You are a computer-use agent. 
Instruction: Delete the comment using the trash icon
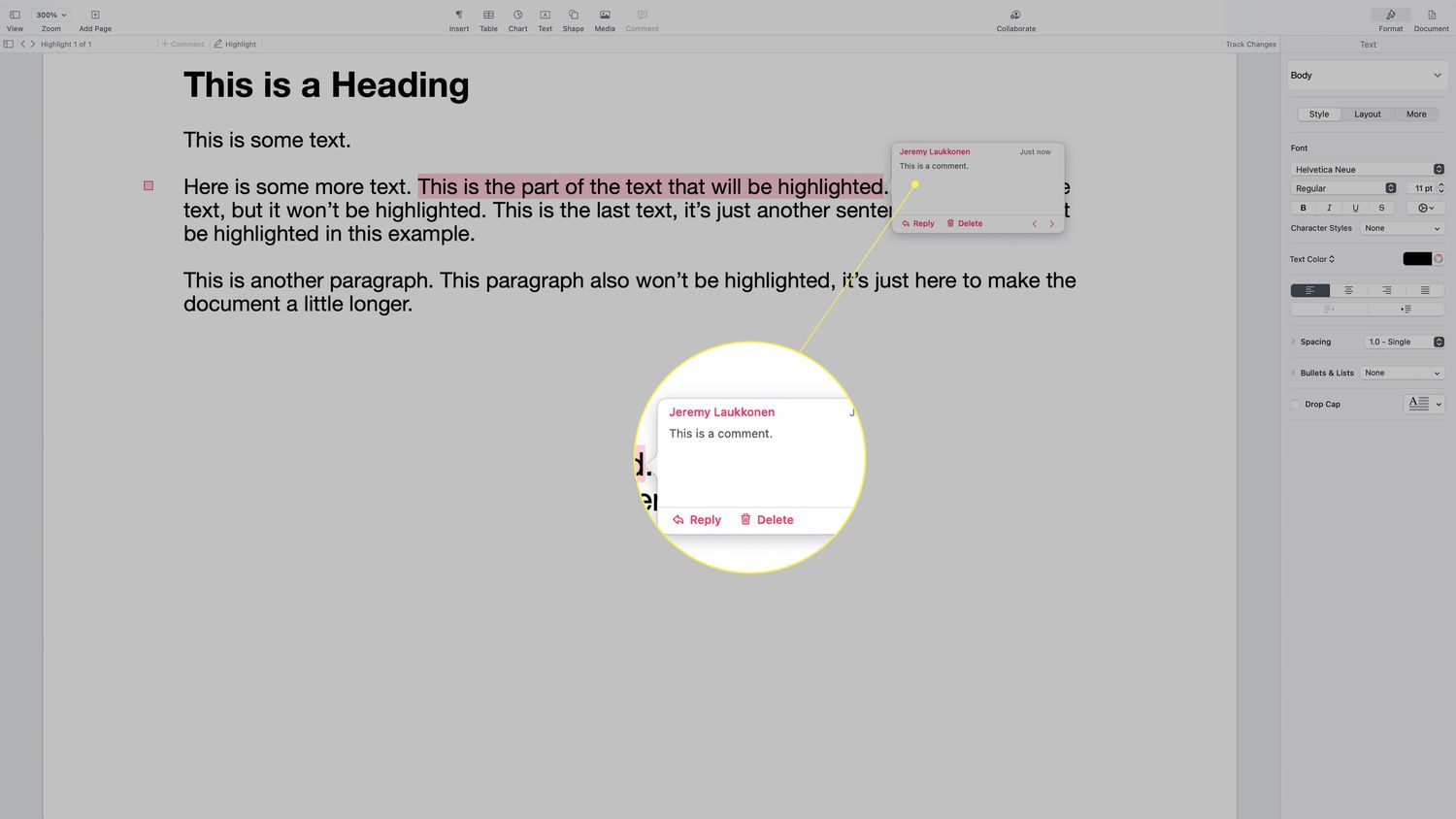[x=964, y=223]
